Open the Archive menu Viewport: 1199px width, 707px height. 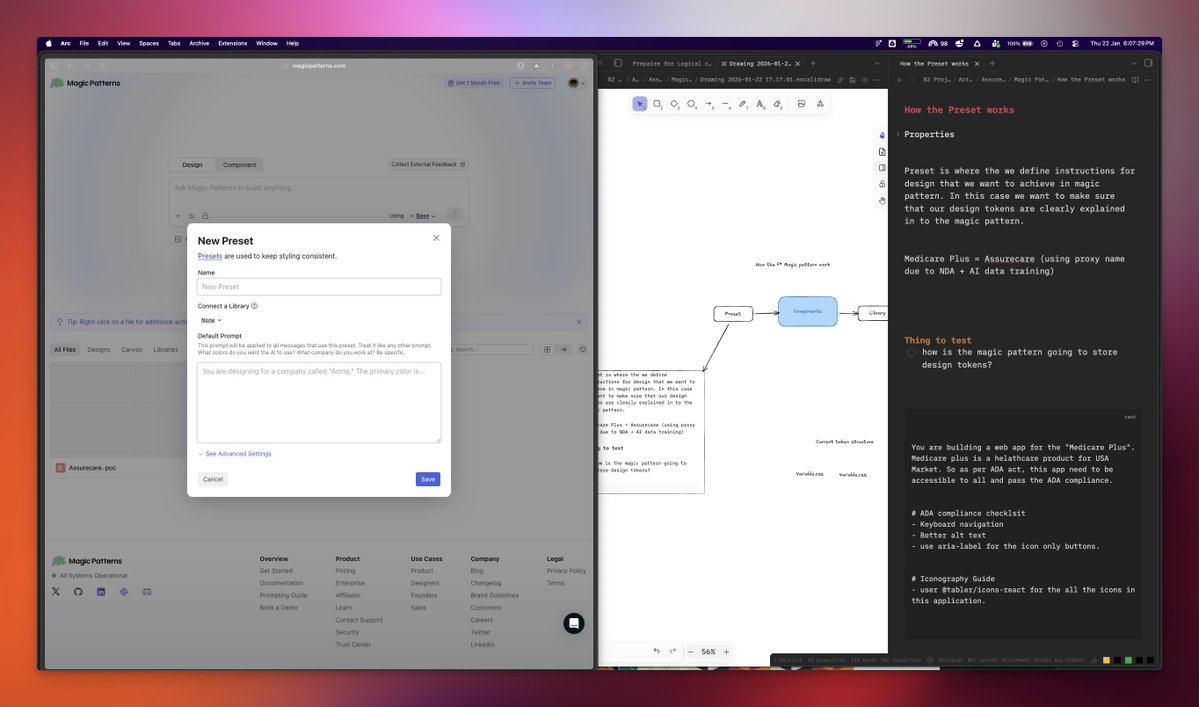click(199, 44)
